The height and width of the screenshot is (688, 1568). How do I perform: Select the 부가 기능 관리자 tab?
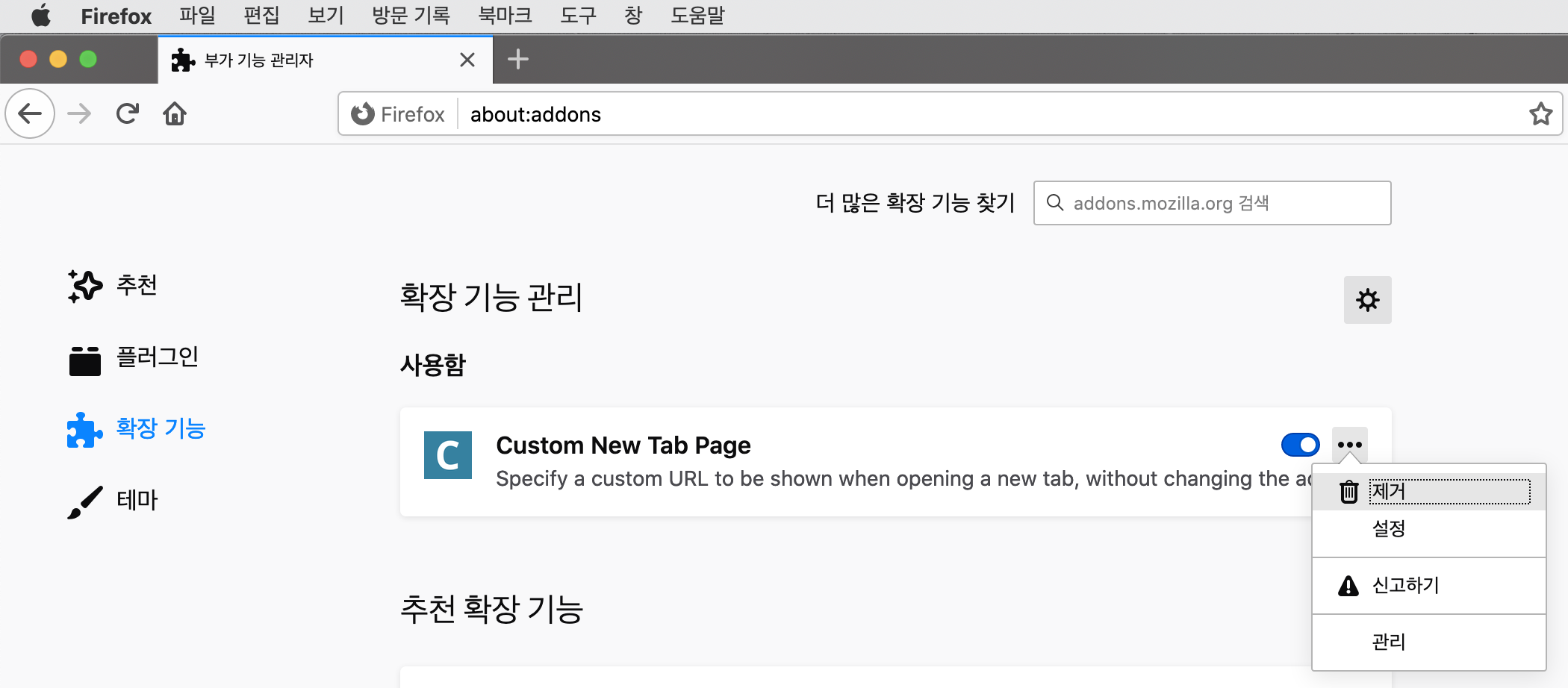click(326, 60)
